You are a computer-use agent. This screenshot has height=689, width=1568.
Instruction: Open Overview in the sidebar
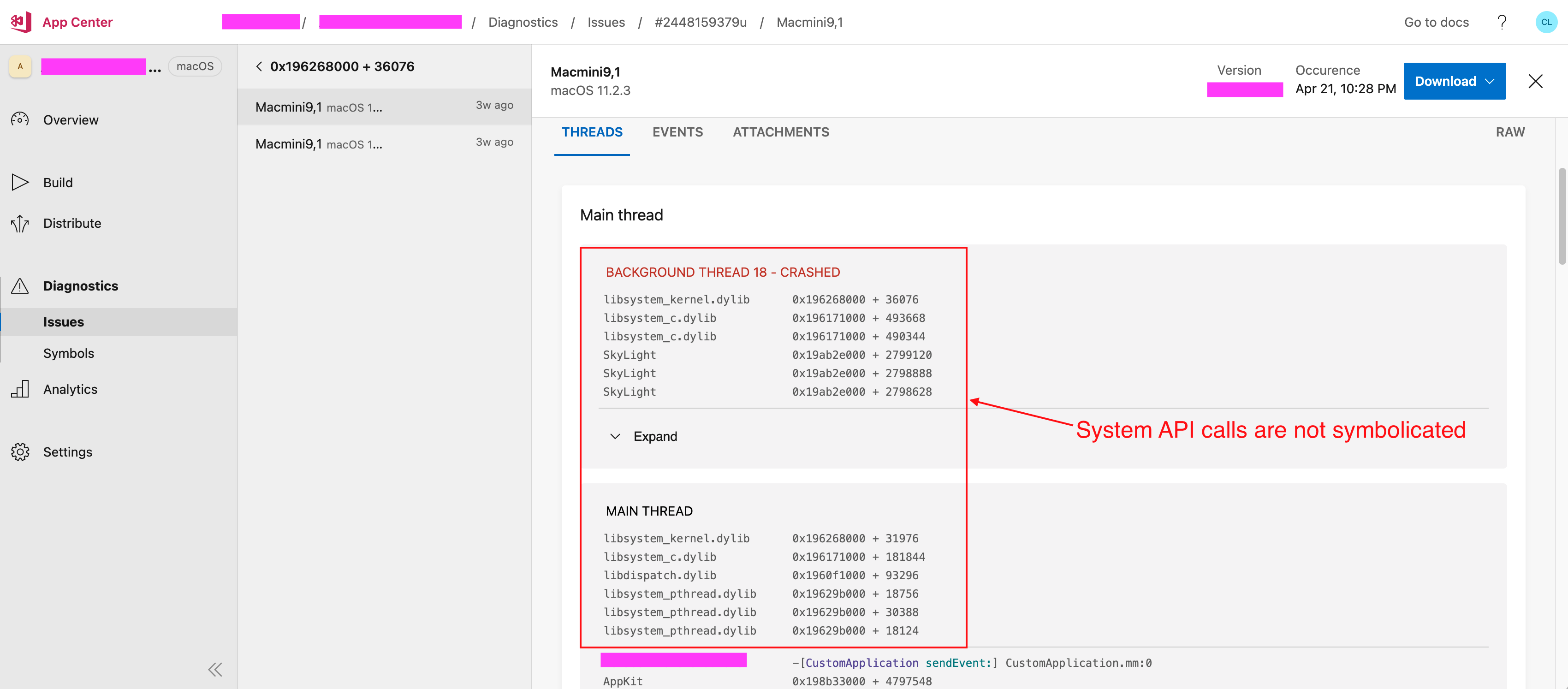click(x=71, y=120)
